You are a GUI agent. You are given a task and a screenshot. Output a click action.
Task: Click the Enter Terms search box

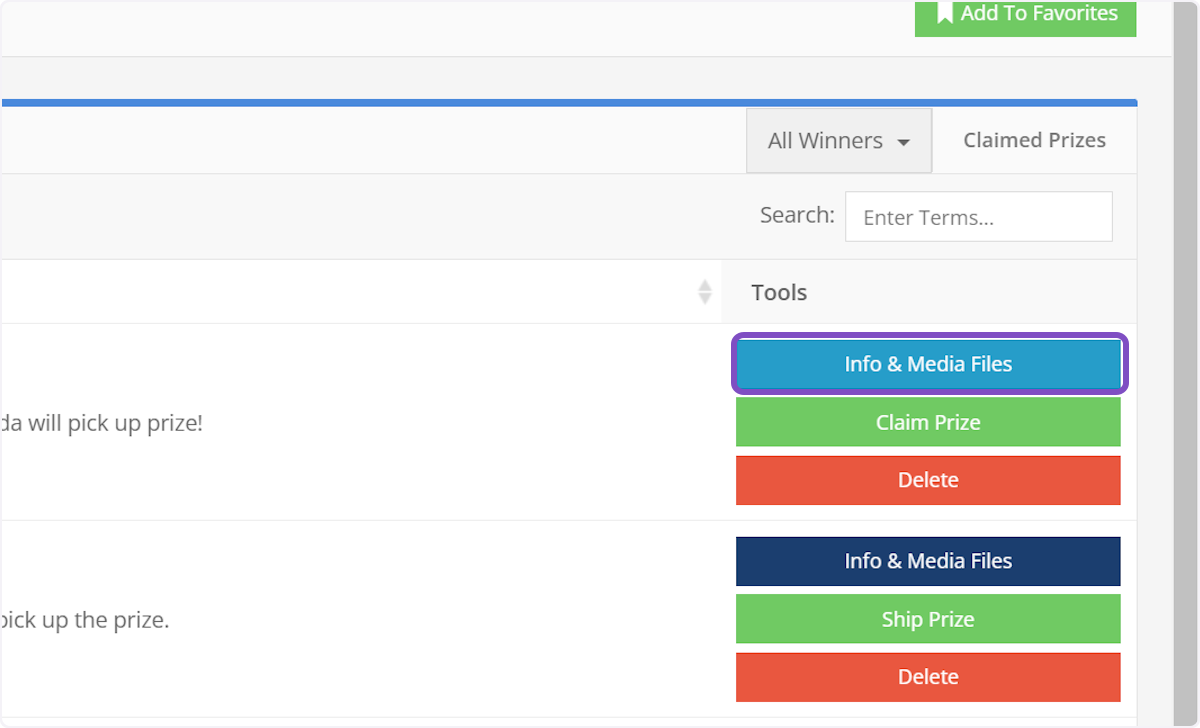(978, 216)
